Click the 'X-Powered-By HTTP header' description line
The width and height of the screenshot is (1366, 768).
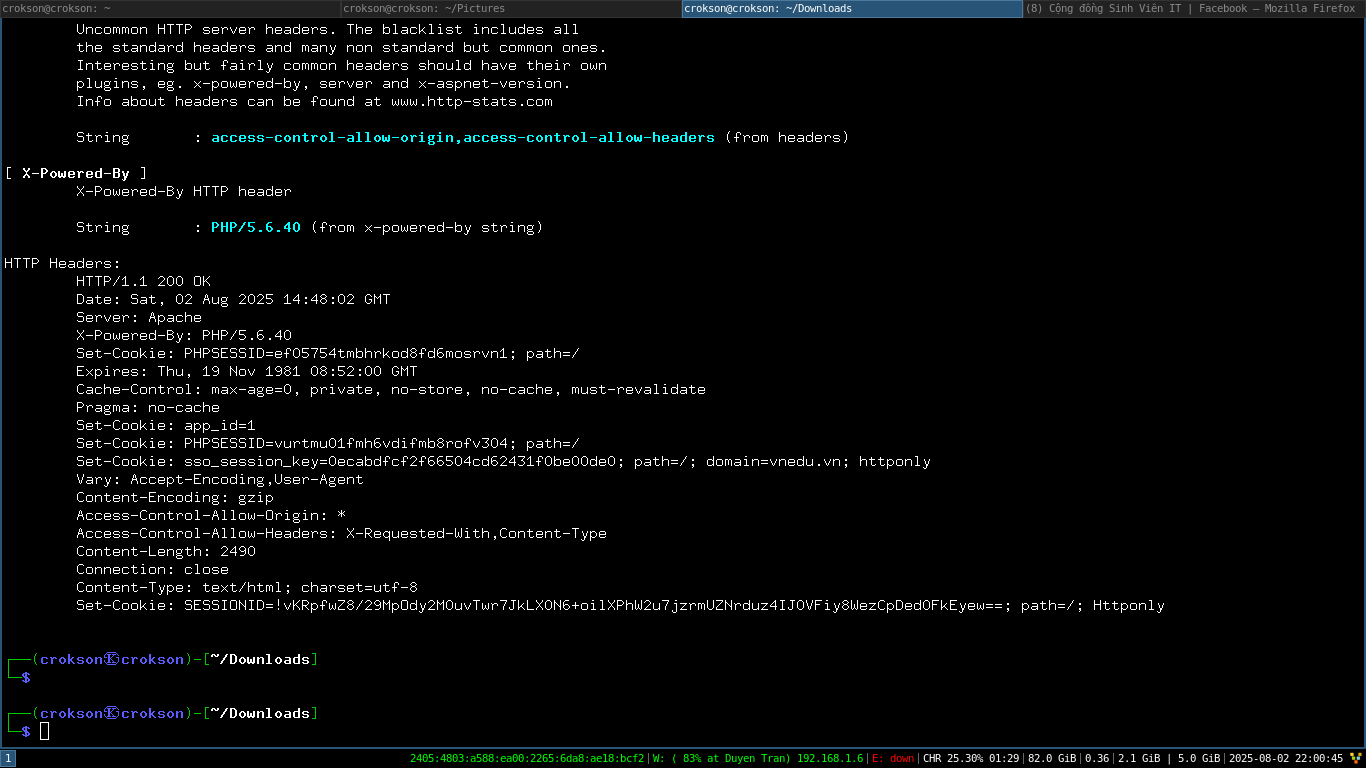coord(184,191)
